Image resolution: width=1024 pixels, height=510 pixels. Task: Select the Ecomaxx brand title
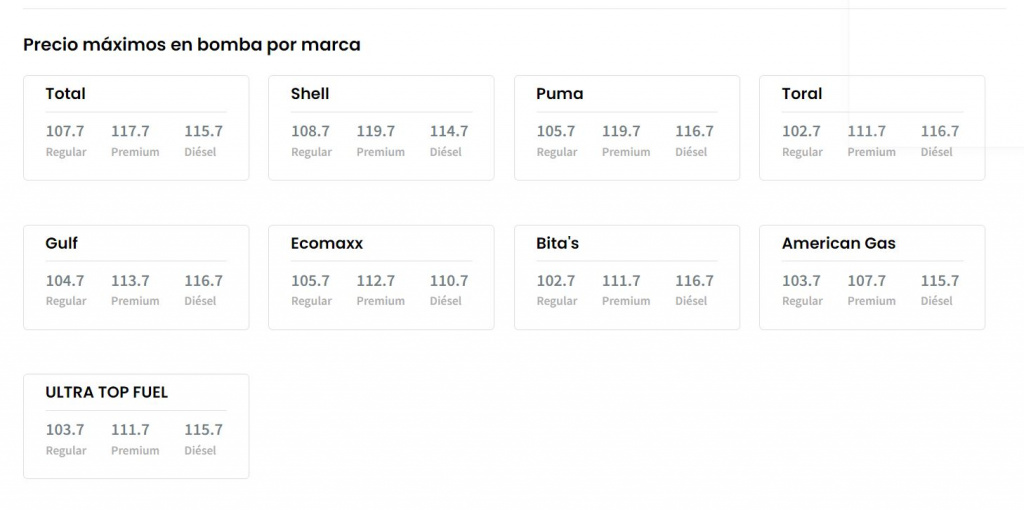coord(326,243)
